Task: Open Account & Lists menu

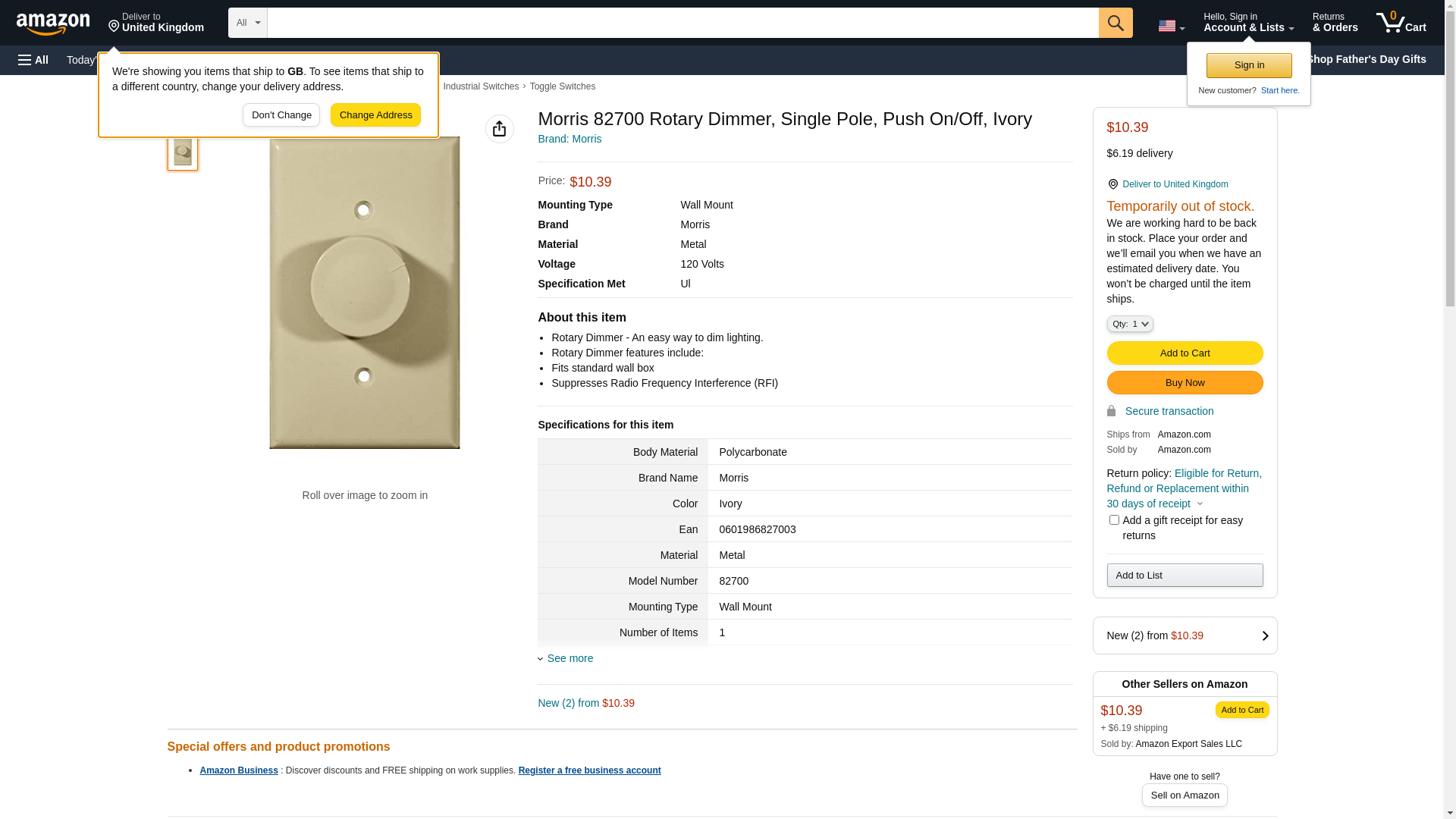Action: pyautogui.click(x=1248, y=23)
